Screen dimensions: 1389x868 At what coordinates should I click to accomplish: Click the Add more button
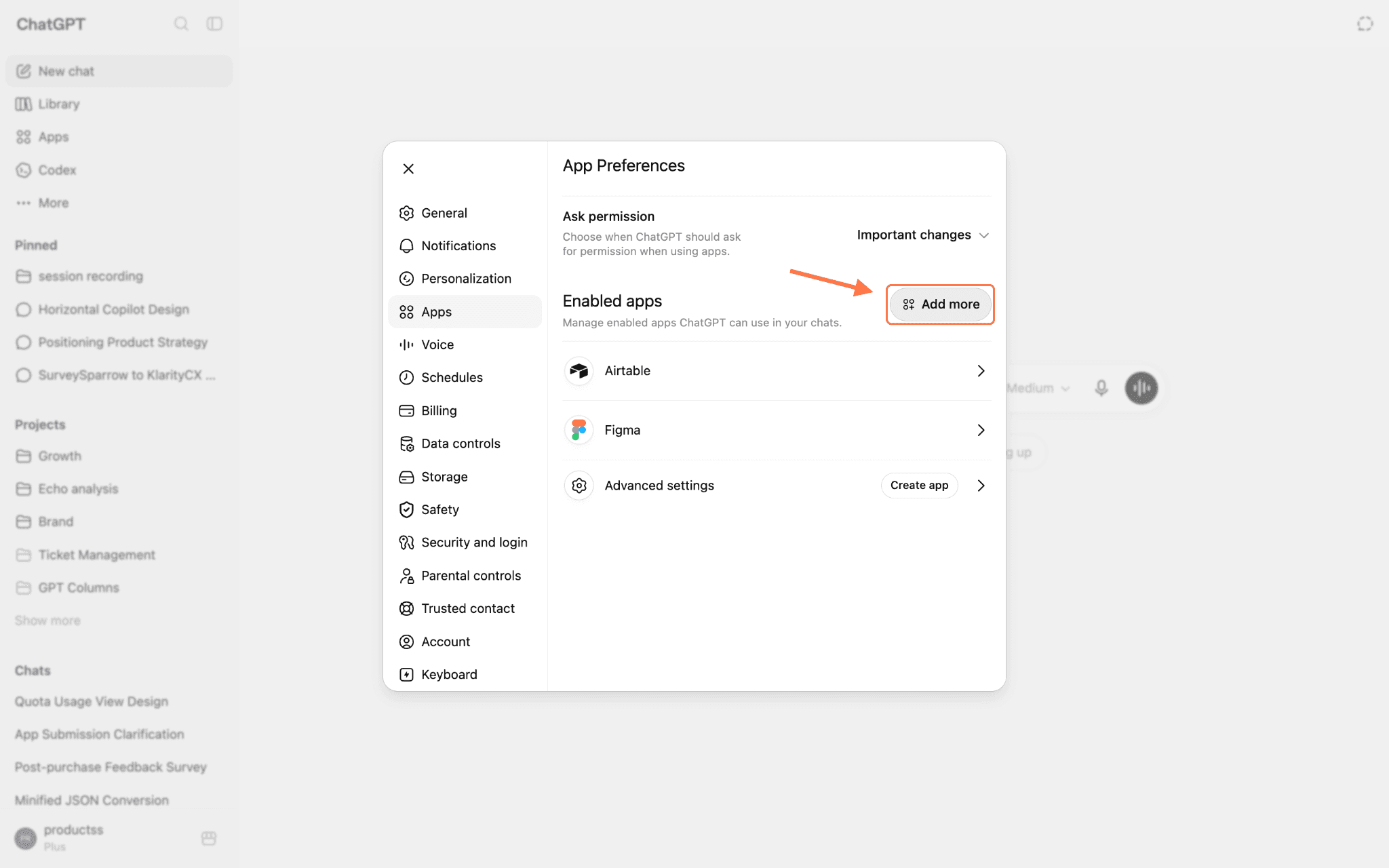coord(940,304)
